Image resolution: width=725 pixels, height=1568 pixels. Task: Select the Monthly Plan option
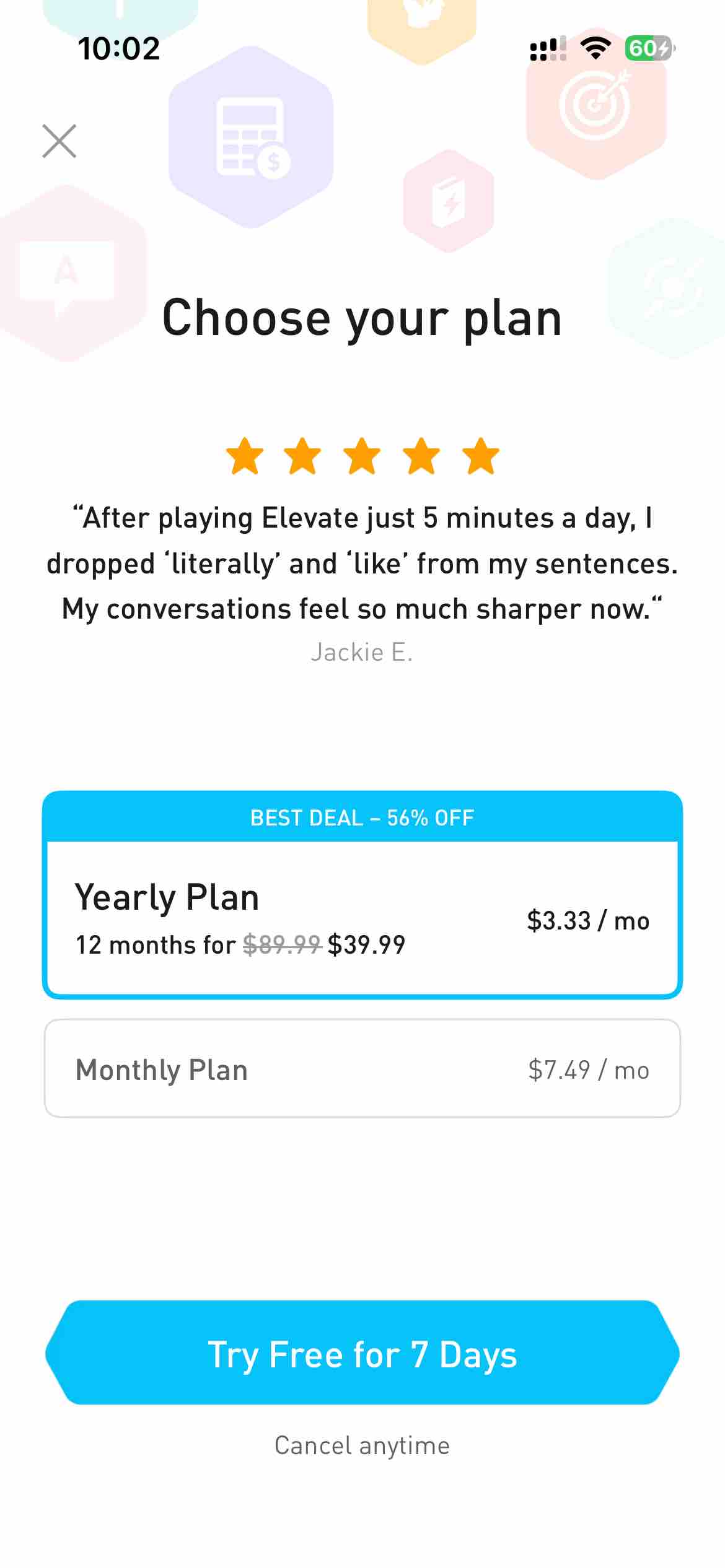point(362,1069)
